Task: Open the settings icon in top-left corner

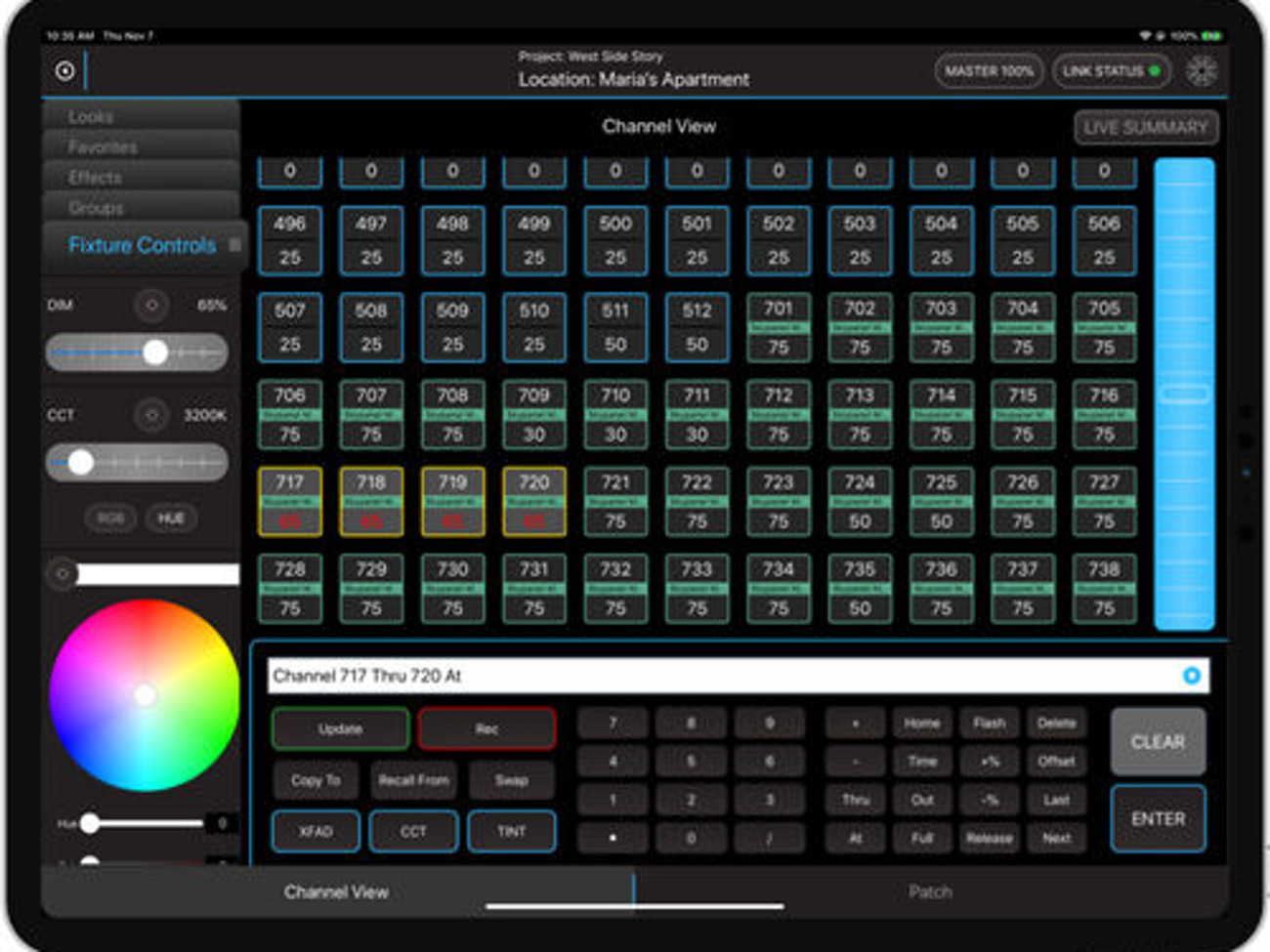Action: 64,70
